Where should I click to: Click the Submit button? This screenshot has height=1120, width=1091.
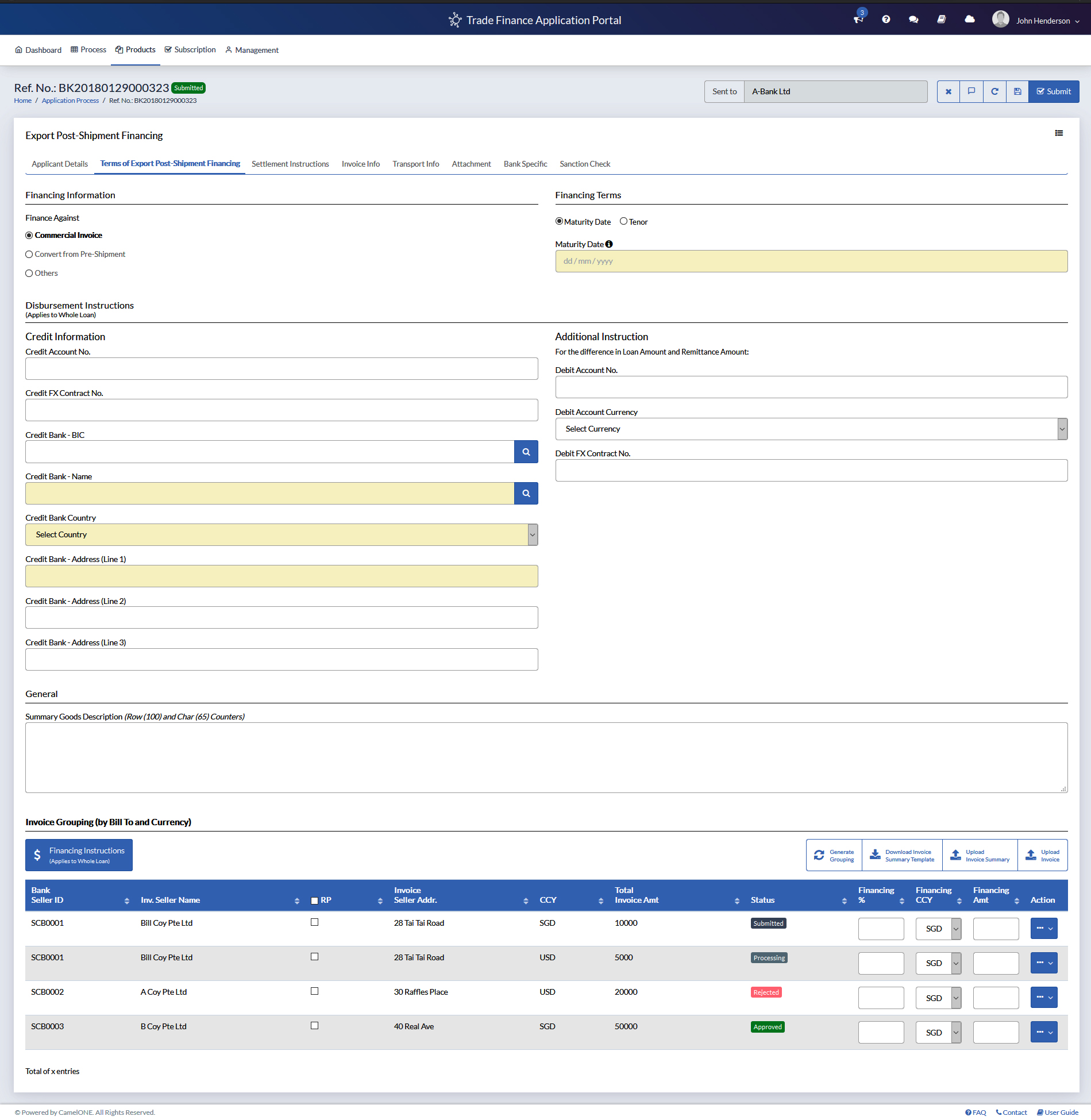(x=1054, y=91)
